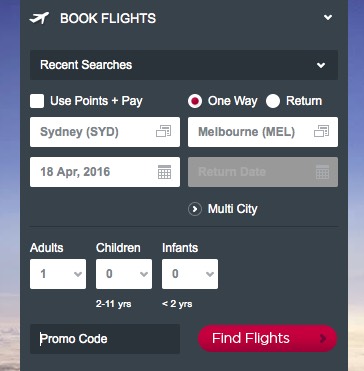Screen dimensions: 364x371
Task: Open airport list icon in Sydney field
Action: click(163, 131)
